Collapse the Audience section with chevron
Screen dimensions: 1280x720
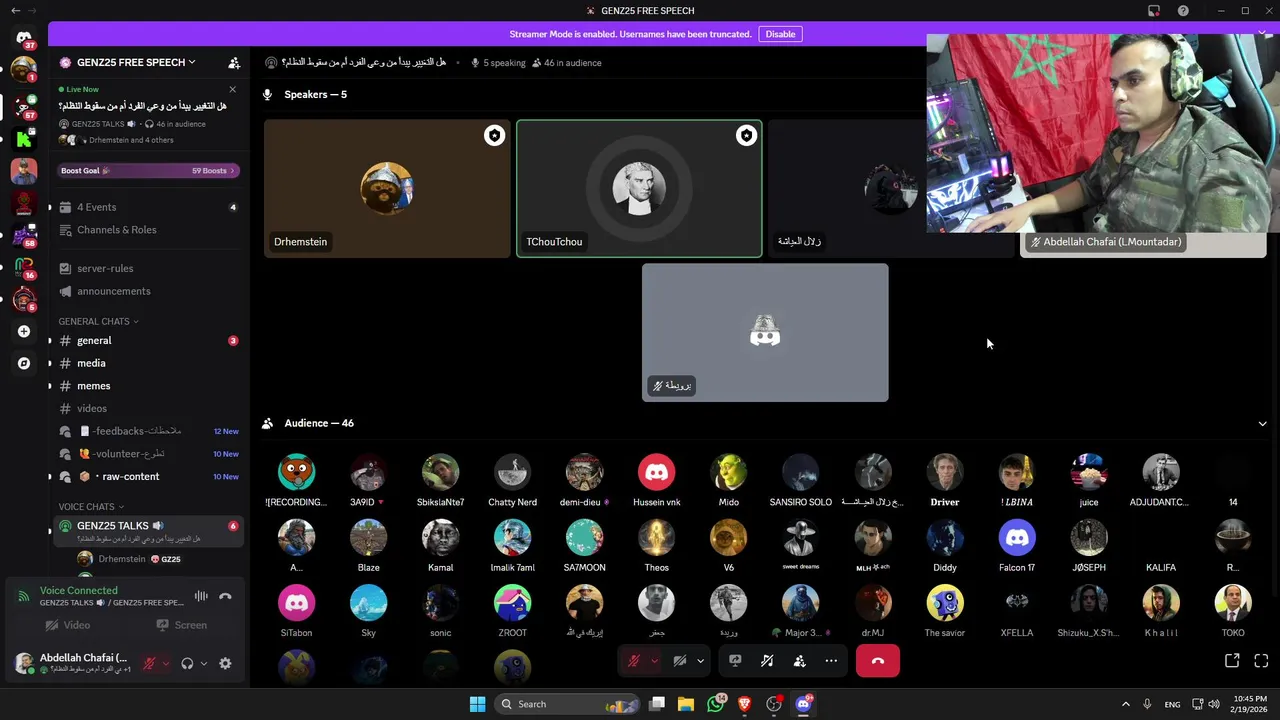point(1262,423)
